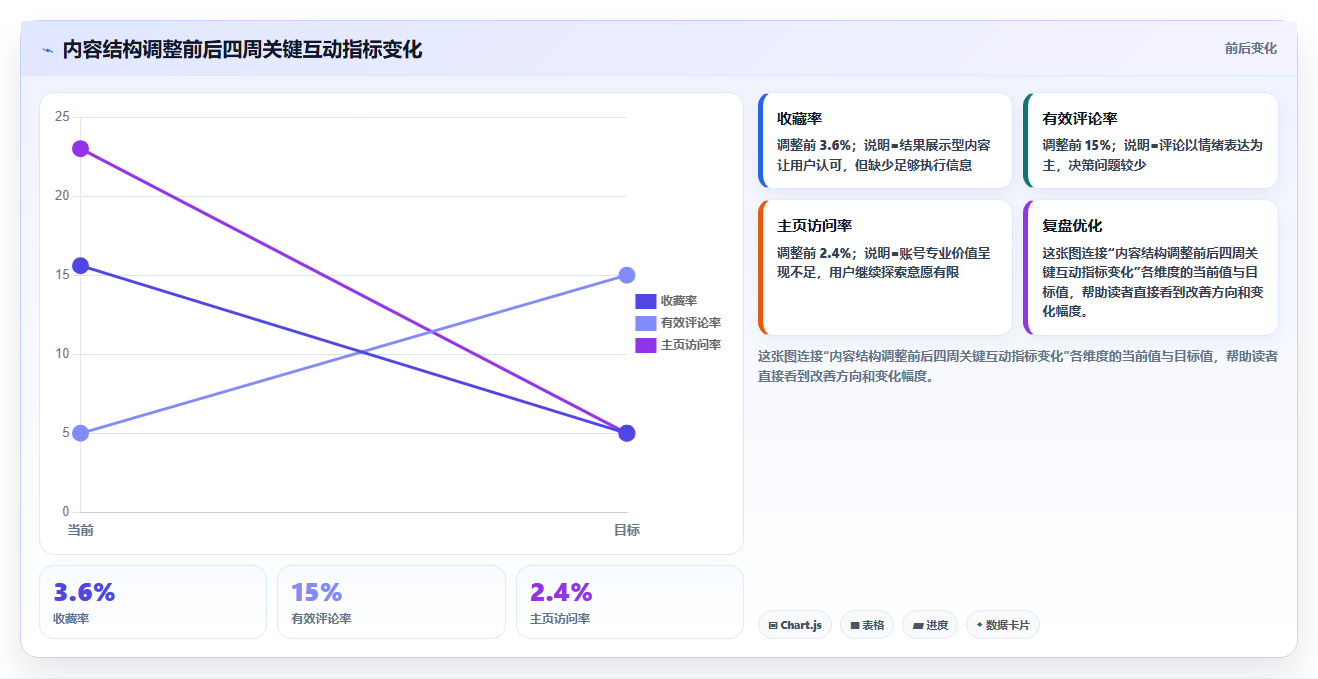The height and width of the screenshot is (679, 1318).
Task: Click the page title 内容结构调整前后四周关键互动指标变化
Action: (242, 50)
